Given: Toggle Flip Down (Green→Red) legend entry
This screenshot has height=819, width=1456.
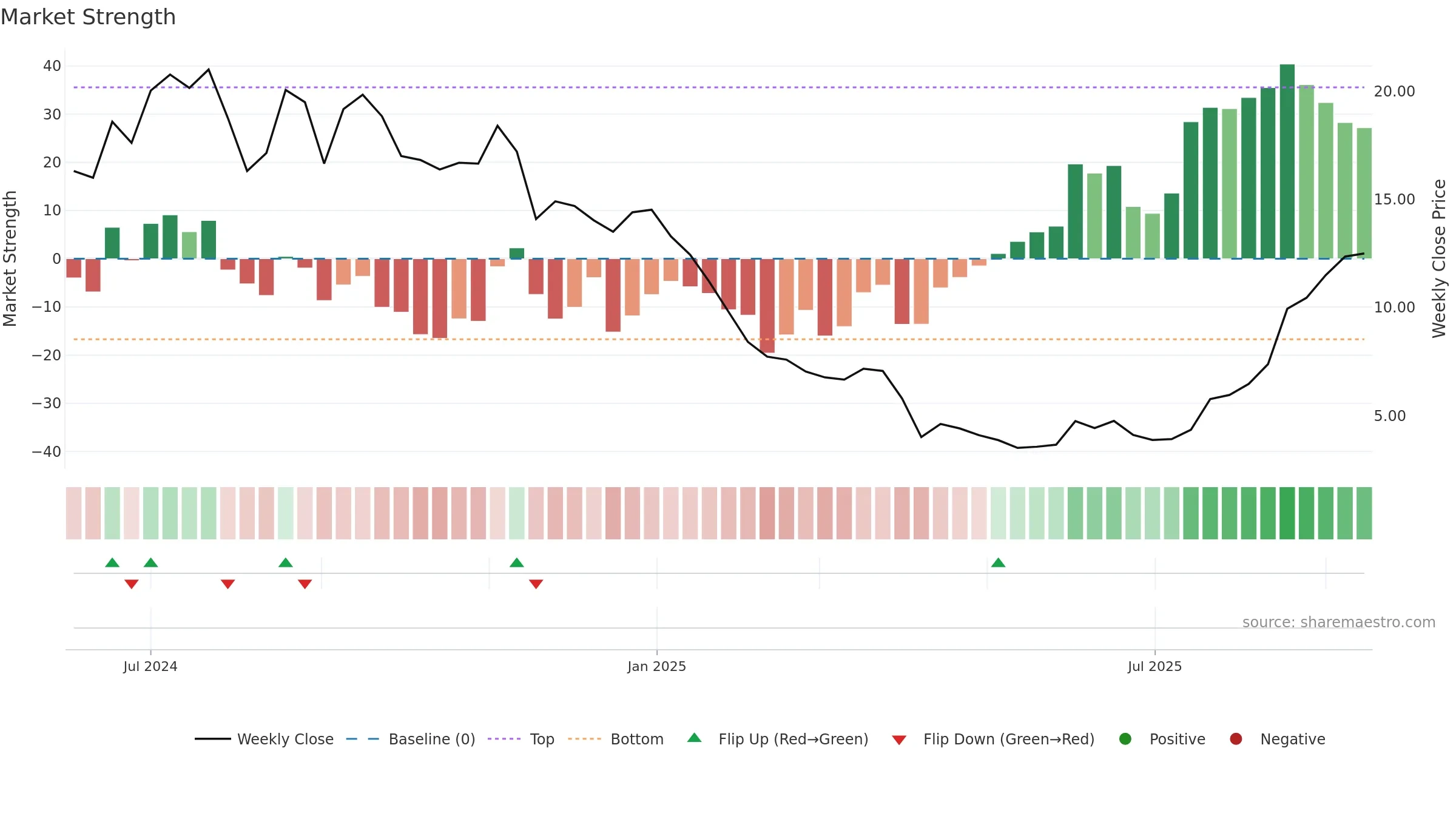Looking at the screenshot, I should (994, 739).
